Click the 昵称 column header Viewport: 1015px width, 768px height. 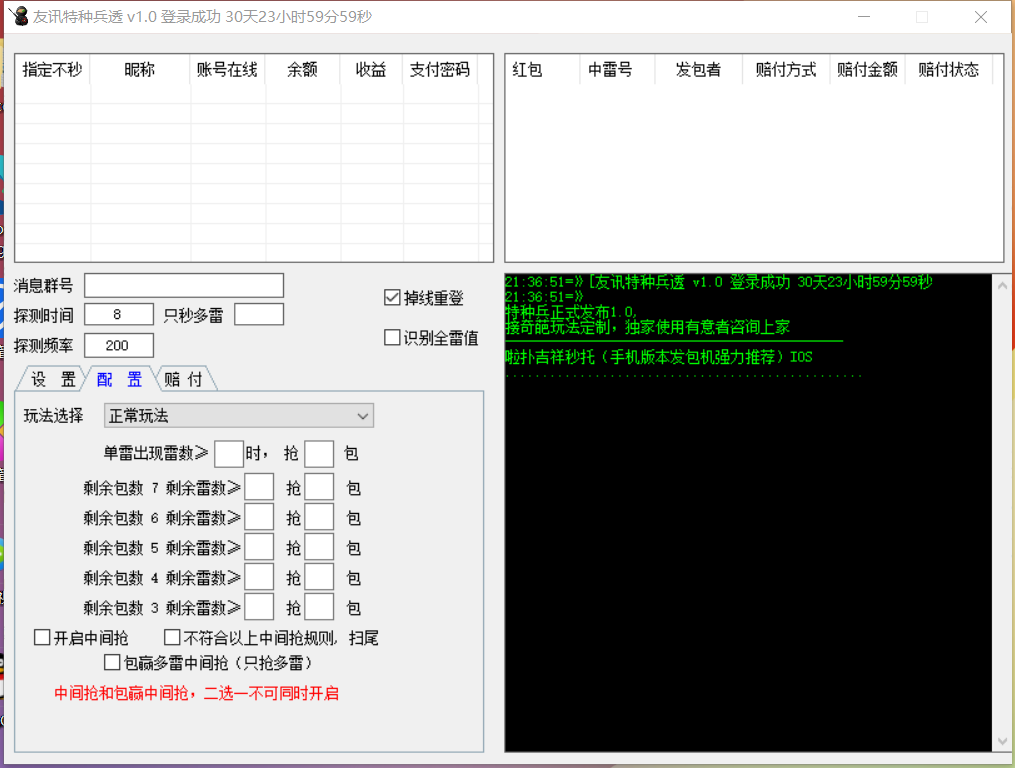point(140,69)
